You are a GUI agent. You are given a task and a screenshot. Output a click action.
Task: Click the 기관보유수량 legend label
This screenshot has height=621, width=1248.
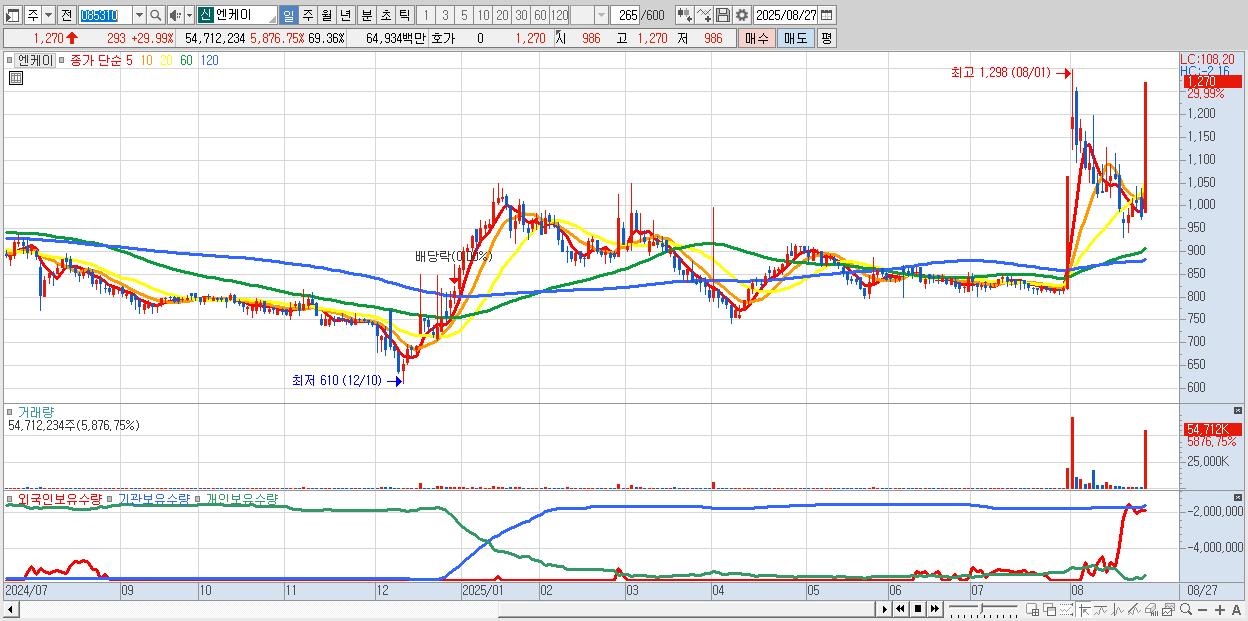point(153,498)
